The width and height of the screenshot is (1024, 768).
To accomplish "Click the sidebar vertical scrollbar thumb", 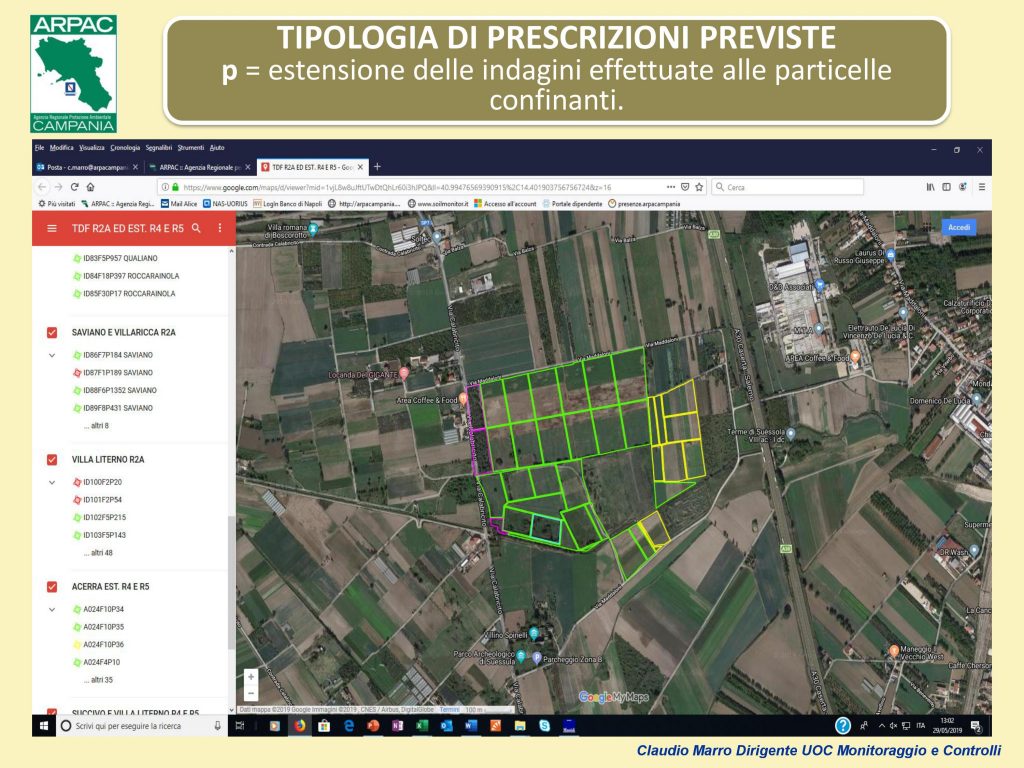I will point(231,583).
